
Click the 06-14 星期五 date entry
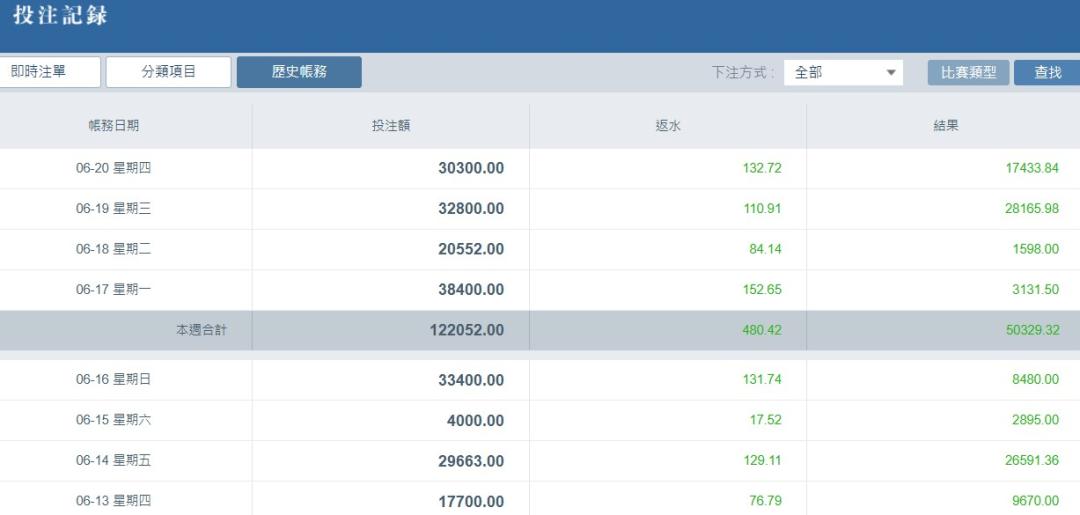(x=113, y=461)
